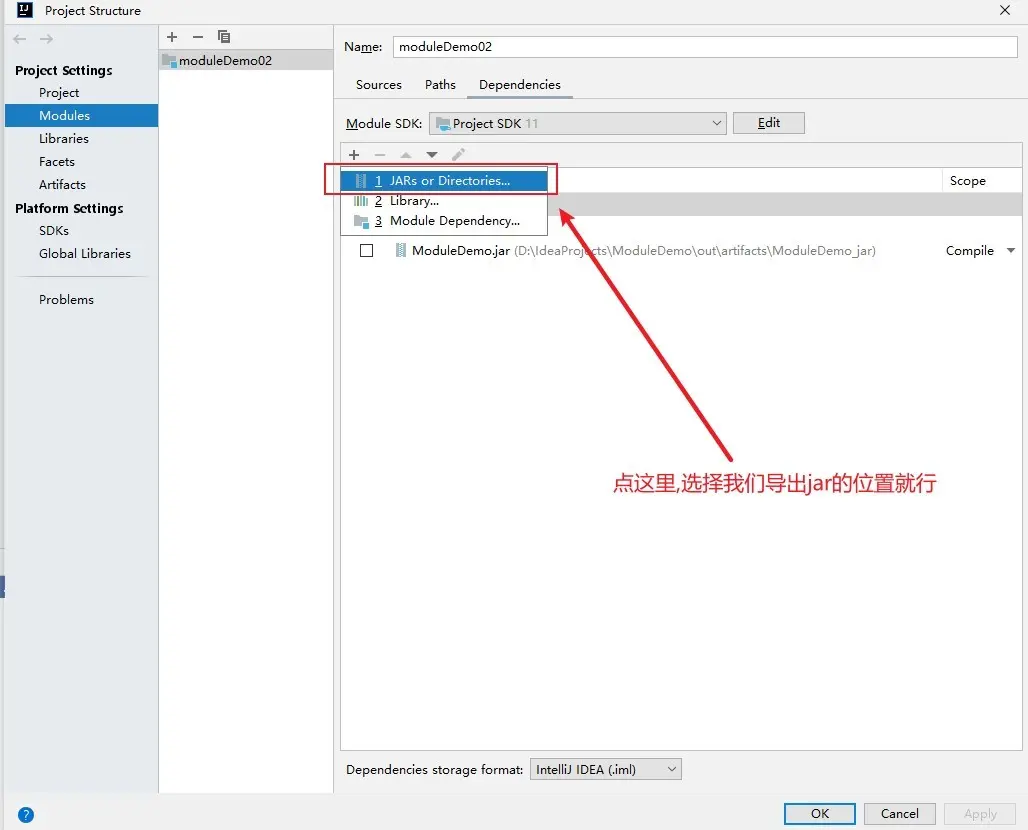Image resolution: width=1028 pixels, height=830 pixels.
Task: Click the Edit SDK button
Action: tap(768, 123)
